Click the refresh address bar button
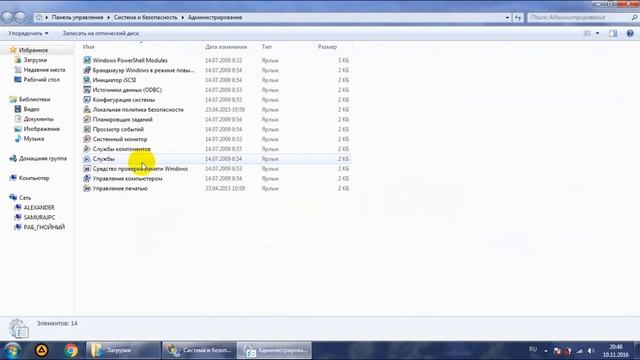The image size is (640, 360). pyautogui.click(x=518, y=18)
